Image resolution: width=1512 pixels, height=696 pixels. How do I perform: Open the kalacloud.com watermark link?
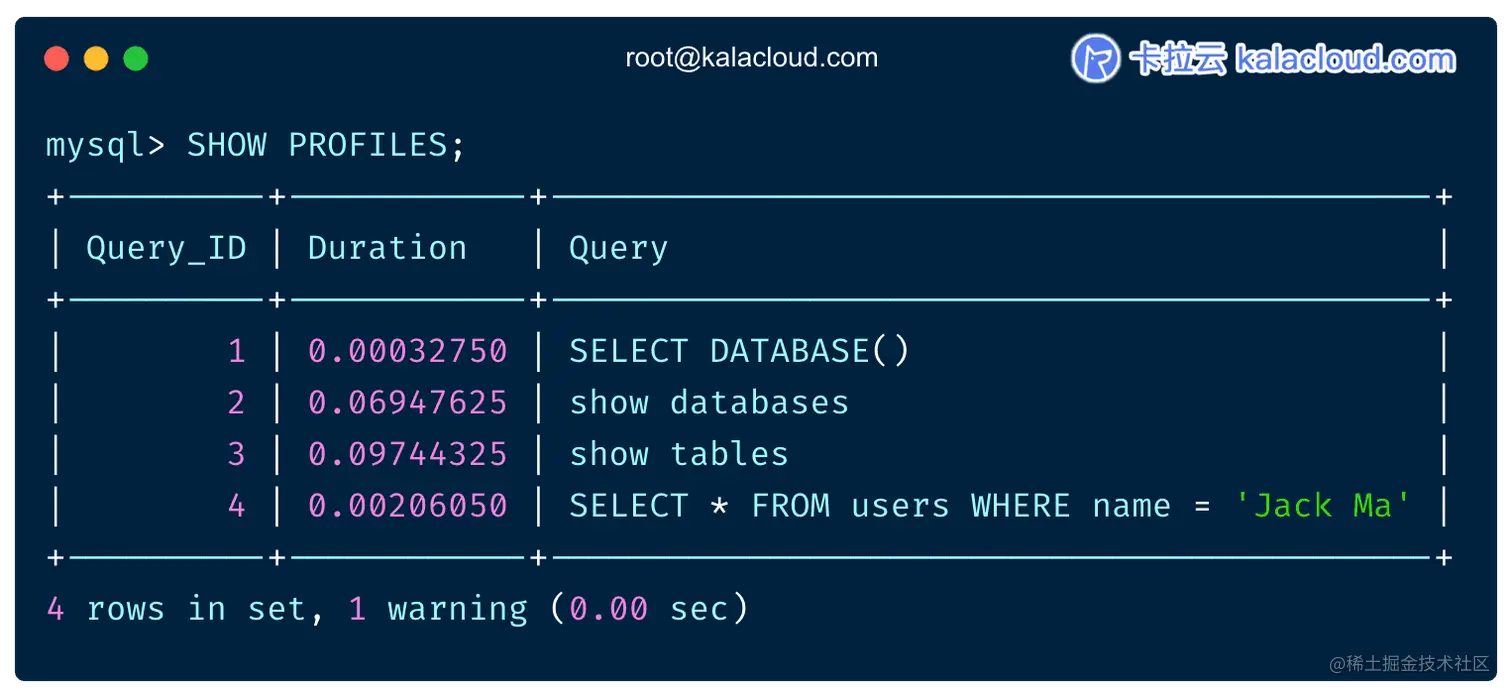1346,59
